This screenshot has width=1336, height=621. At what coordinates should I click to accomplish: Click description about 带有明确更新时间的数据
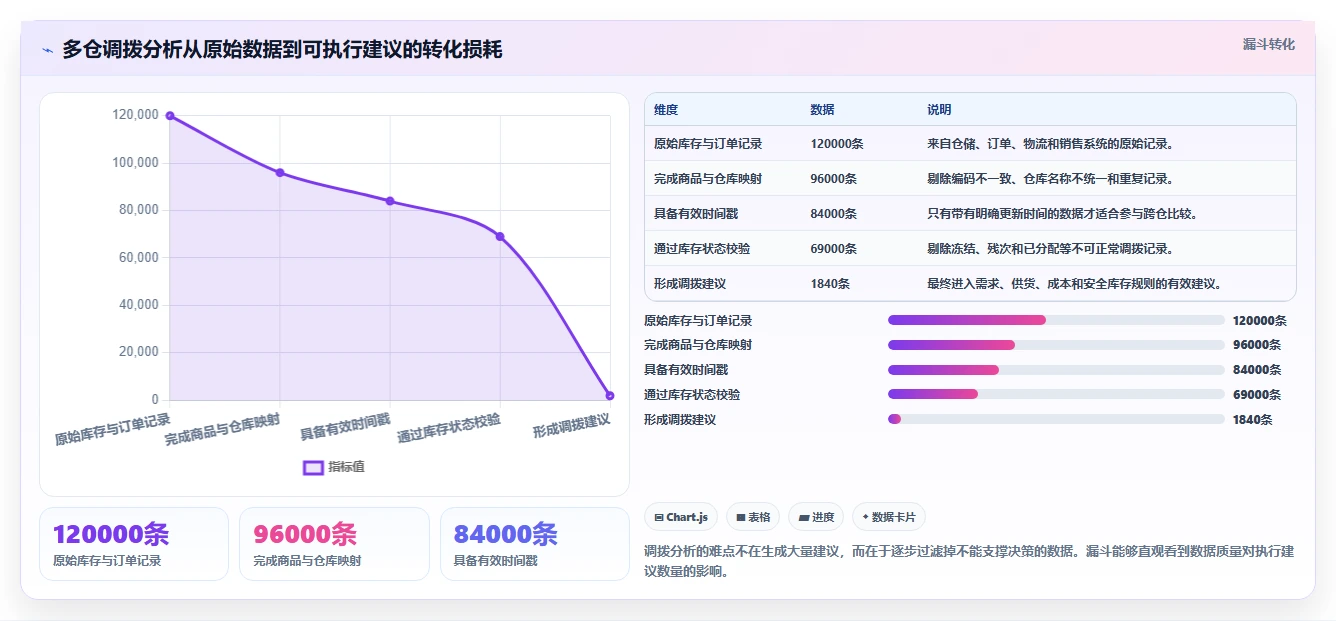click(x=1062, y=214)
